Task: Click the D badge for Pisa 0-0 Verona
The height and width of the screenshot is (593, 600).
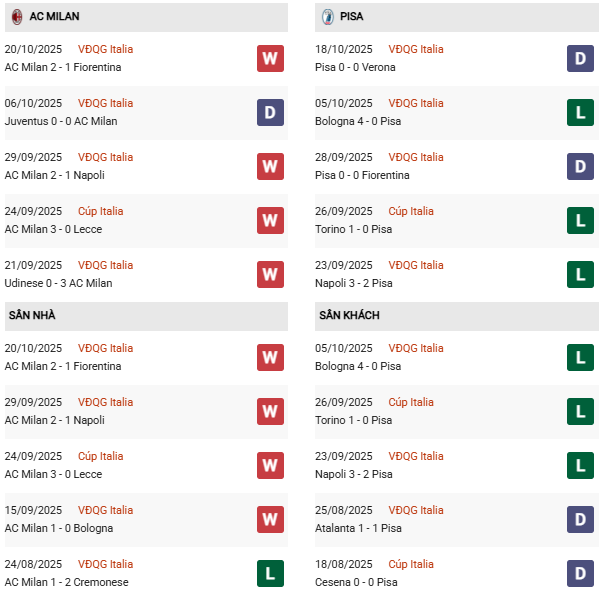Action: click(x=581, y=58)
